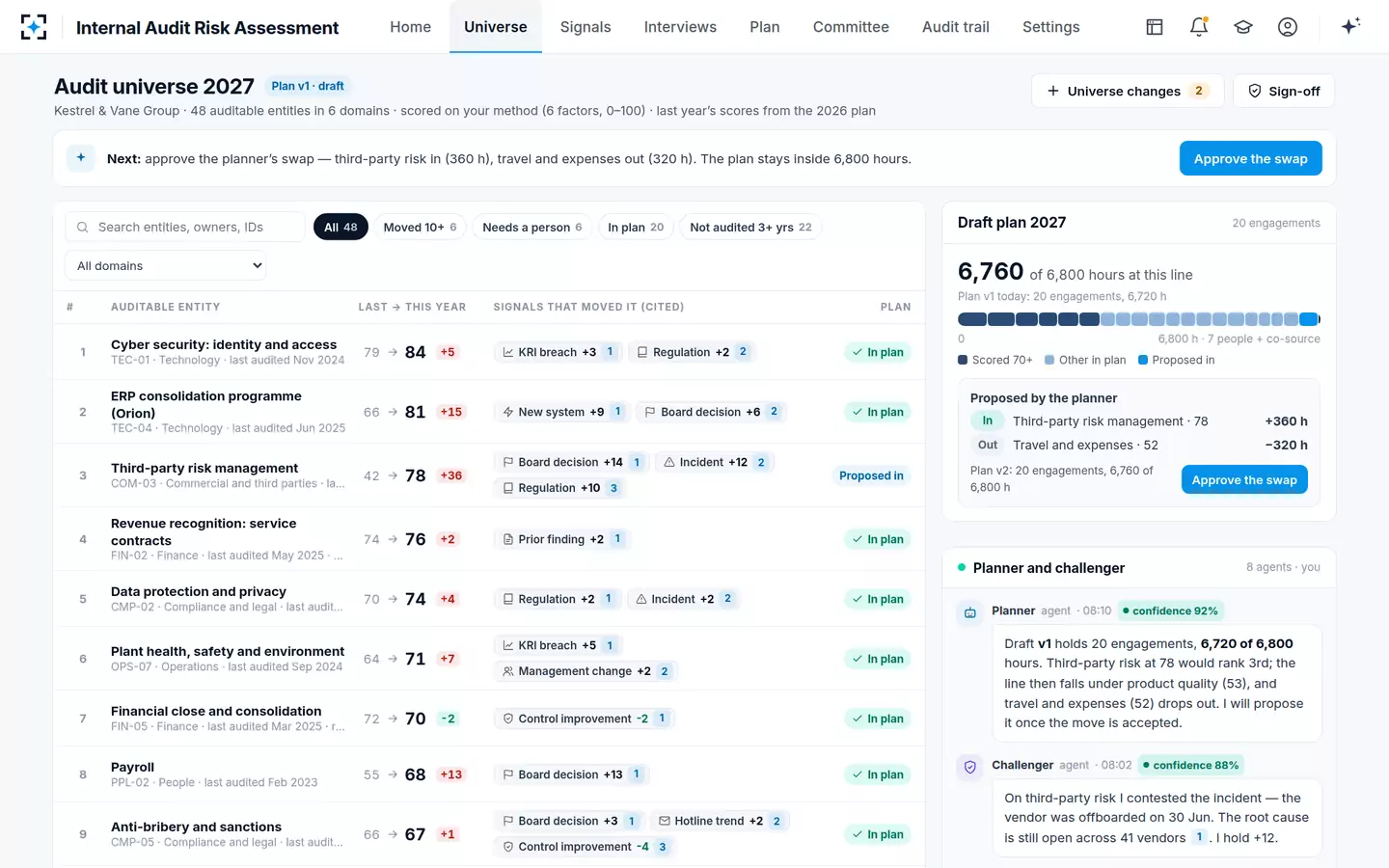Toggle In plan status for Payroll
The image size is (1389, 868).
coord(878,774)
